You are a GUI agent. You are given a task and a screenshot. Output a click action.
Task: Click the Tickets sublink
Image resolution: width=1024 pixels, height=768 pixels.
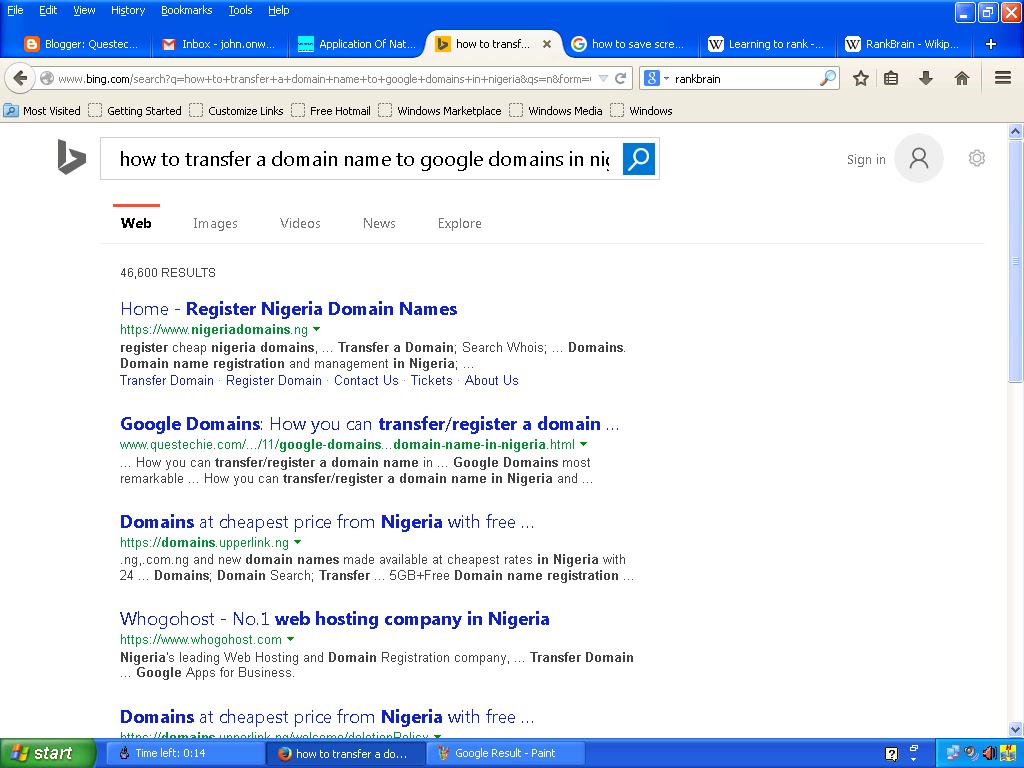point(431,381)
